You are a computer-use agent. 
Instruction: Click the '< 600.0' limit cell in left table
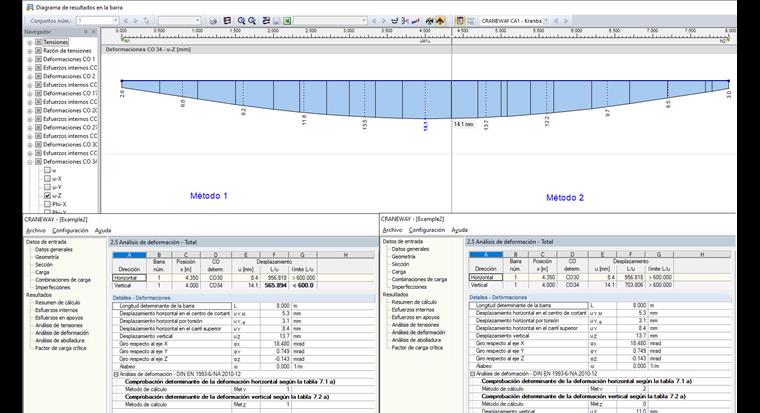pos(303,286)
